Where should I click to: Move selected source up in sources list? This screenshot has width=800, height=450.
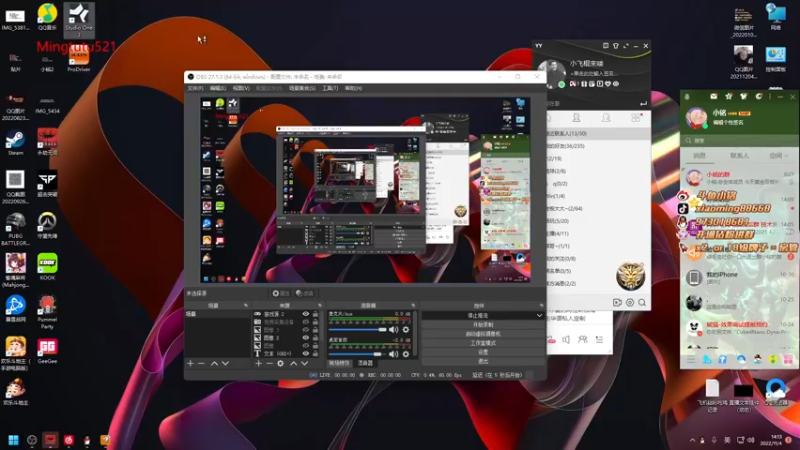[x=293, y=363]
